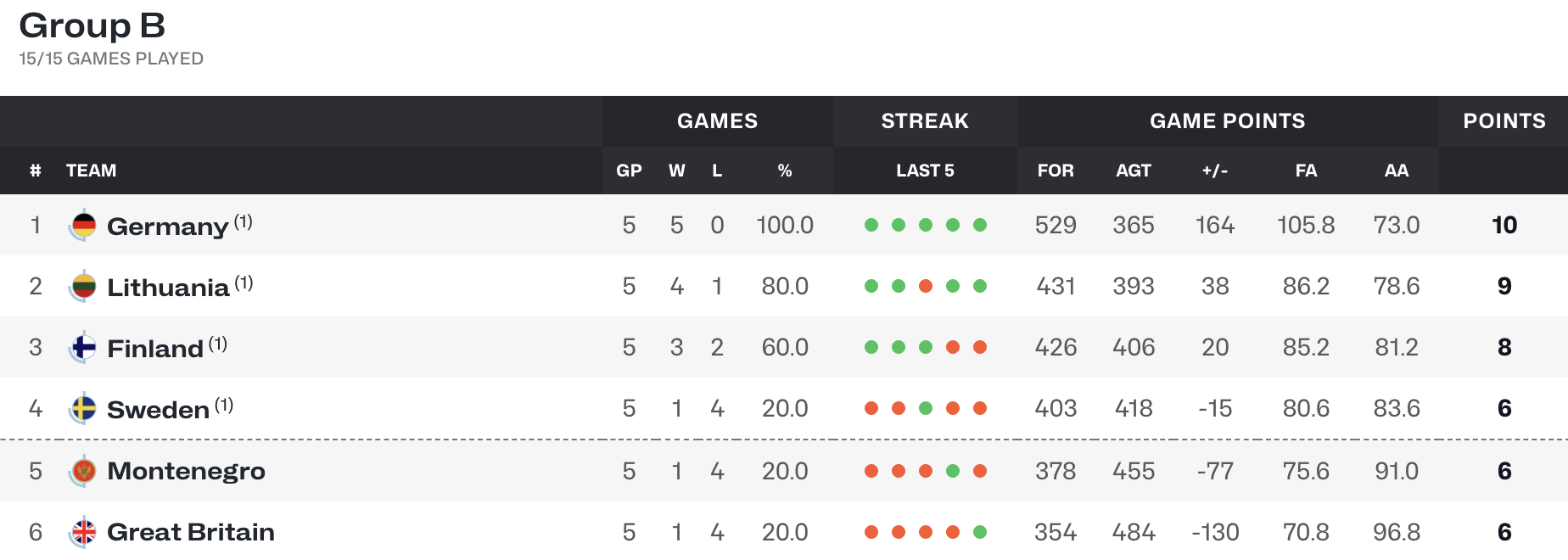This screenshot has height=560, width=1568.
Task: Open the Germany team link
Action: [167, 227]
